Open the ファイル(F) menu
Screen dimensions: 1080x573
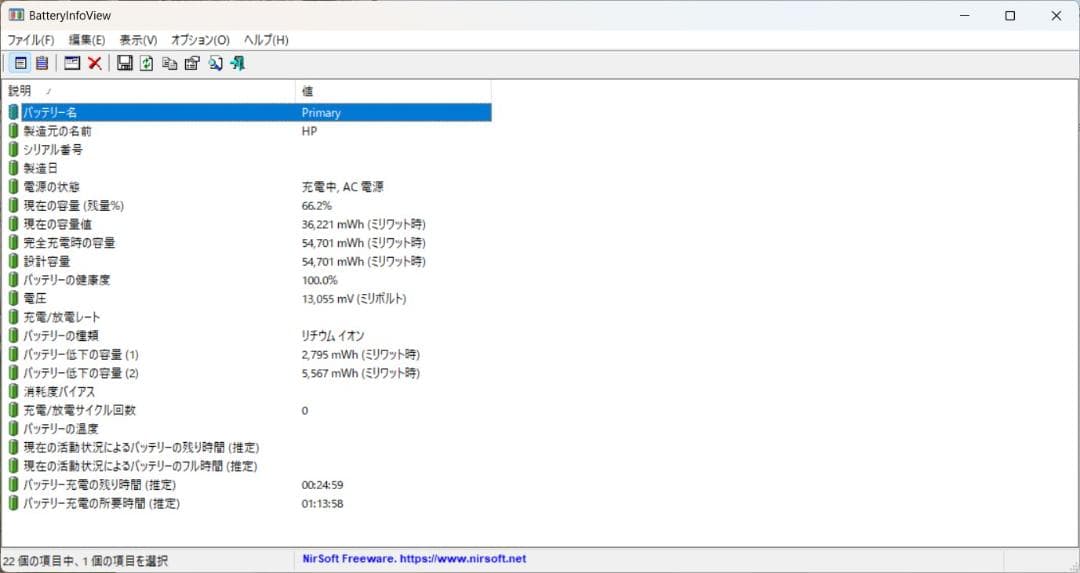31,40
